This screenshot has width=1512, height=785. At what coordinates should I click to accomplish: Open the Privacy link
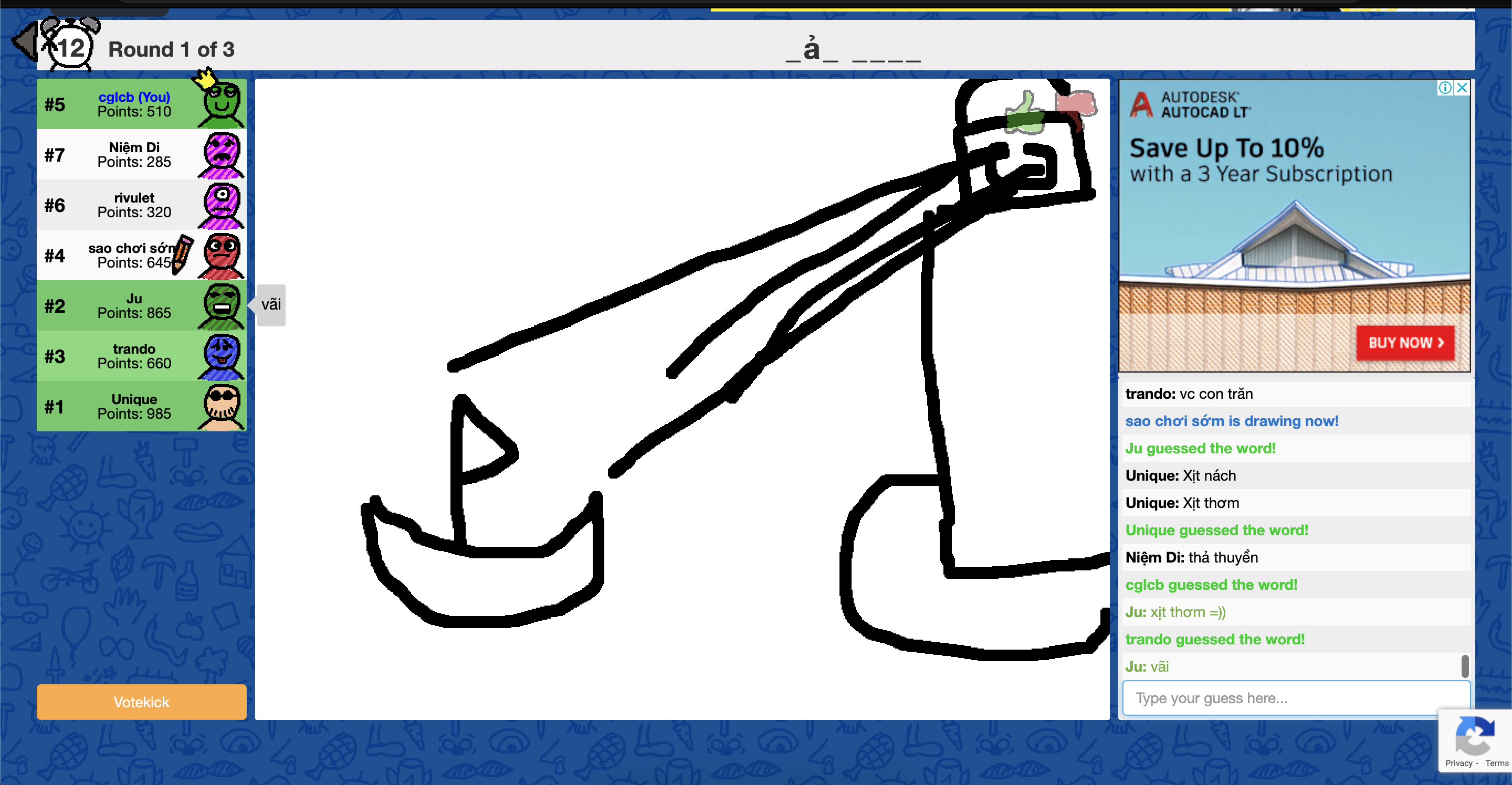coord(1458,763)
